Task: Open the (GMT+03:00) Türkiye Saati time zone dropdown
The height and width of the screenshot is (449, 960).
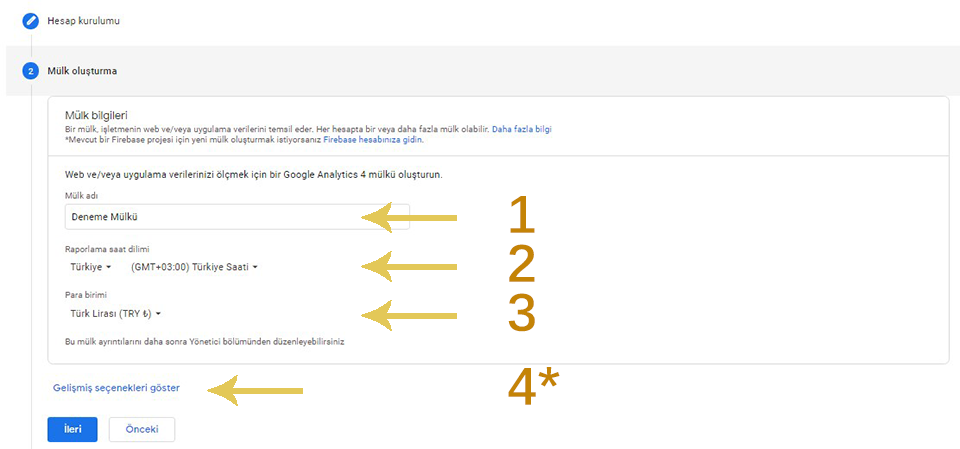Action: tap(195, 267)
